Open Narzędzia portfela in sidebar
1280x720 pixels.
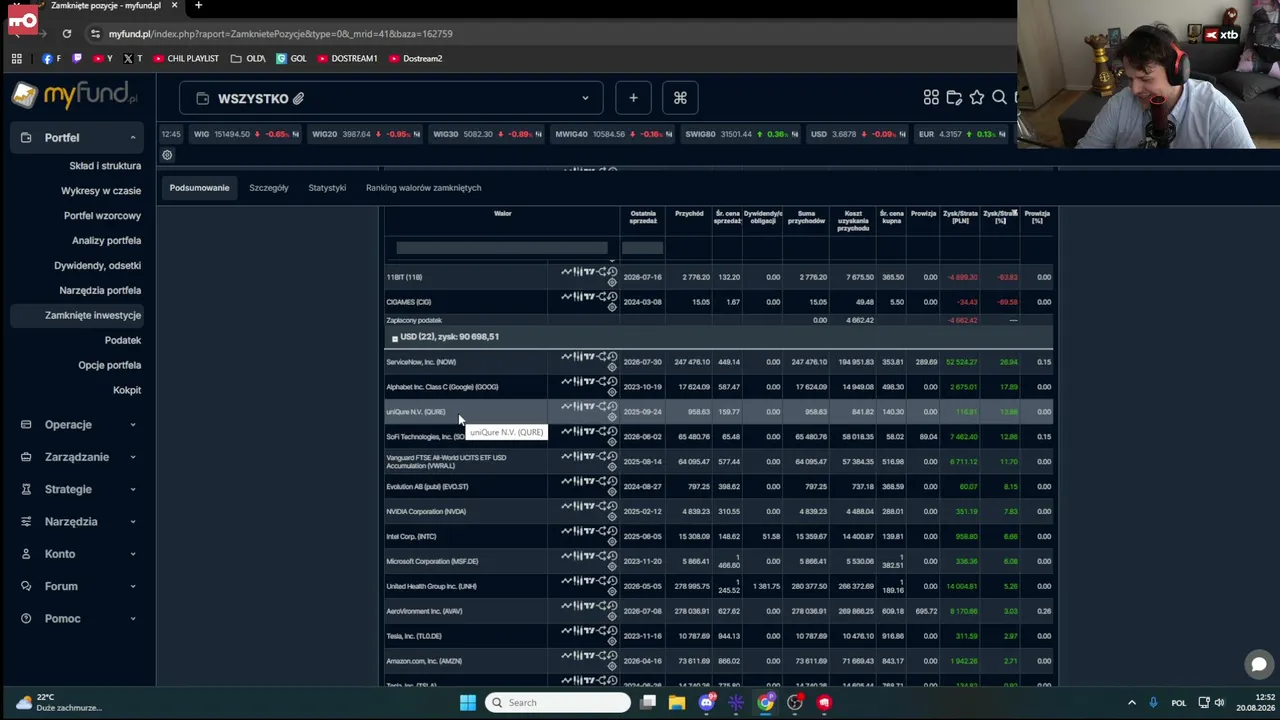(100, 291)
